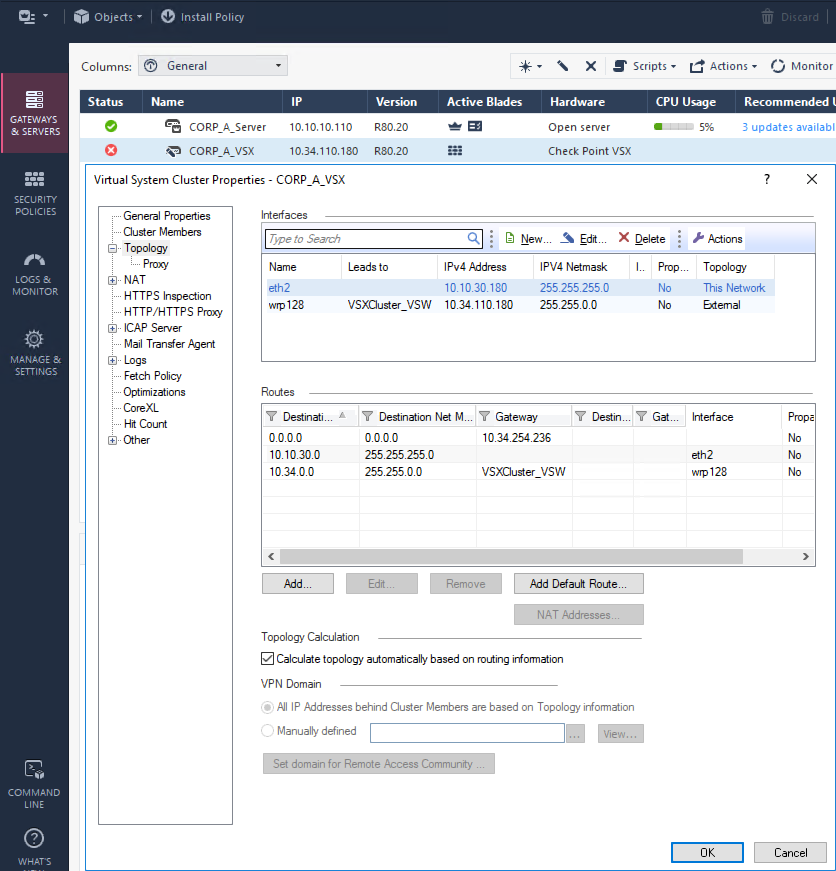Click the CPU usage bar for CORP_A_Server
The height and width of the screenshot is (871, 836).
(x=673, y=127)
